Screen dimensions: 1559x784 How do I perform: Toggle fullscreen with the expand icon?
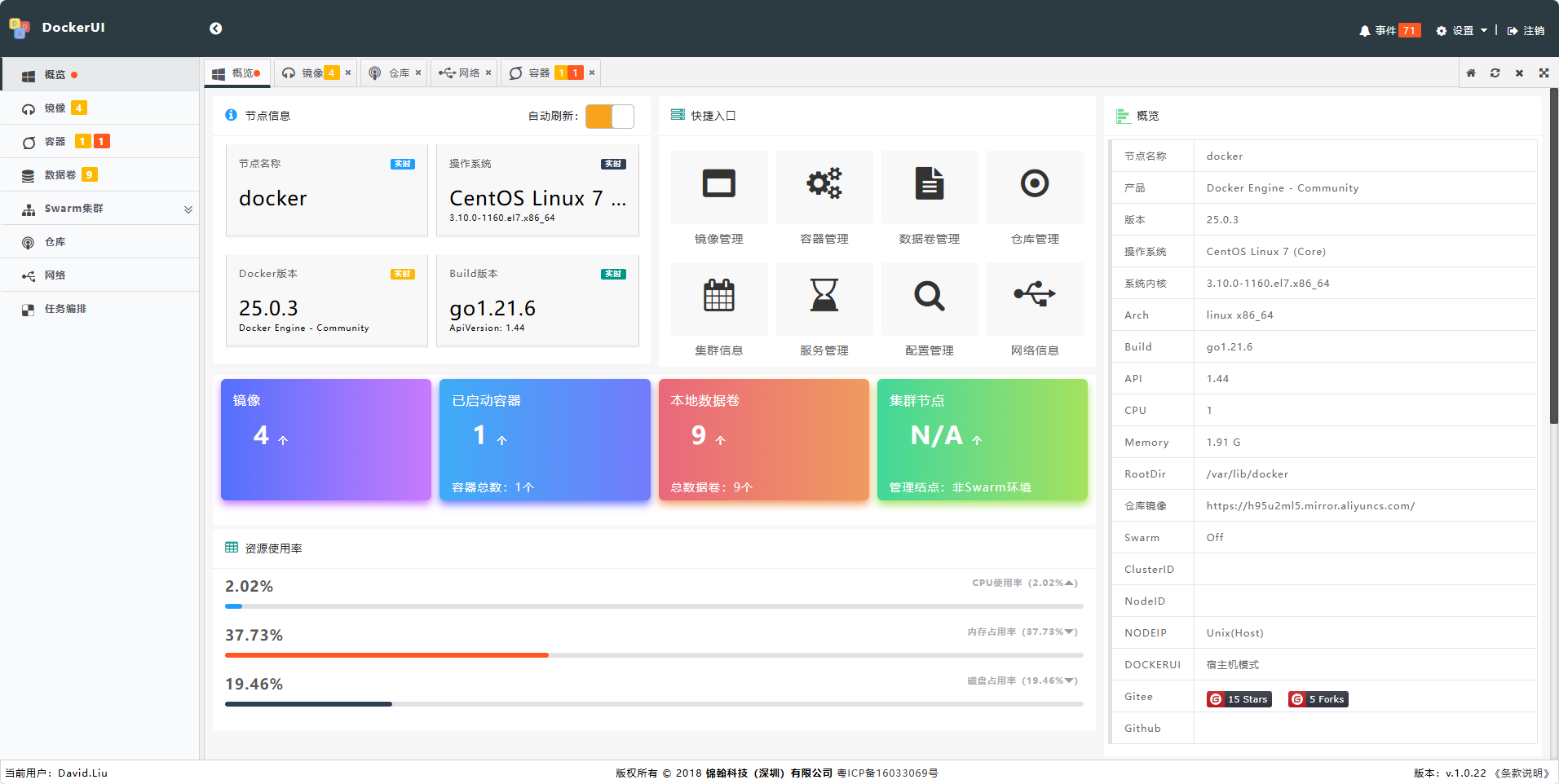[1544, 73]
